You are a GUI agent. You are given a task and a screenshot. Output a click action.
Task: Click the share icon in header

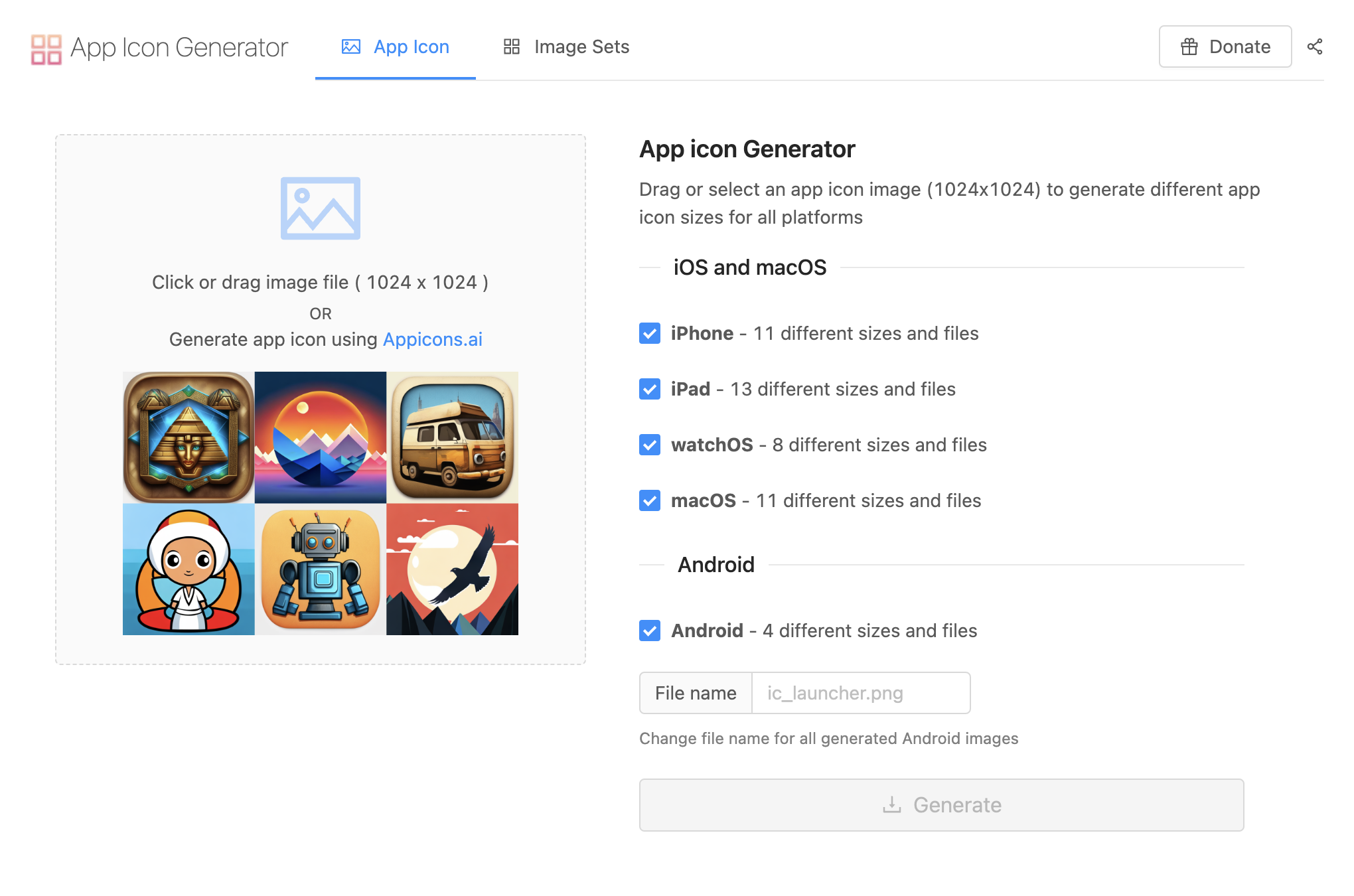pyautogui.click(x=1314, y=46)
